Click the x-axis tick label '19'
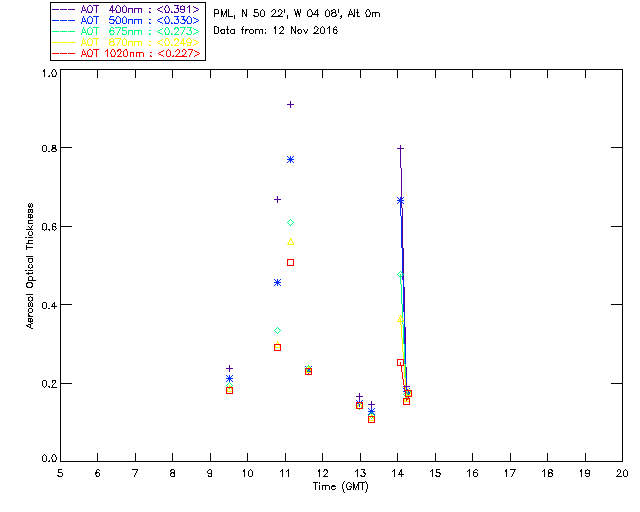 (585, 473)
